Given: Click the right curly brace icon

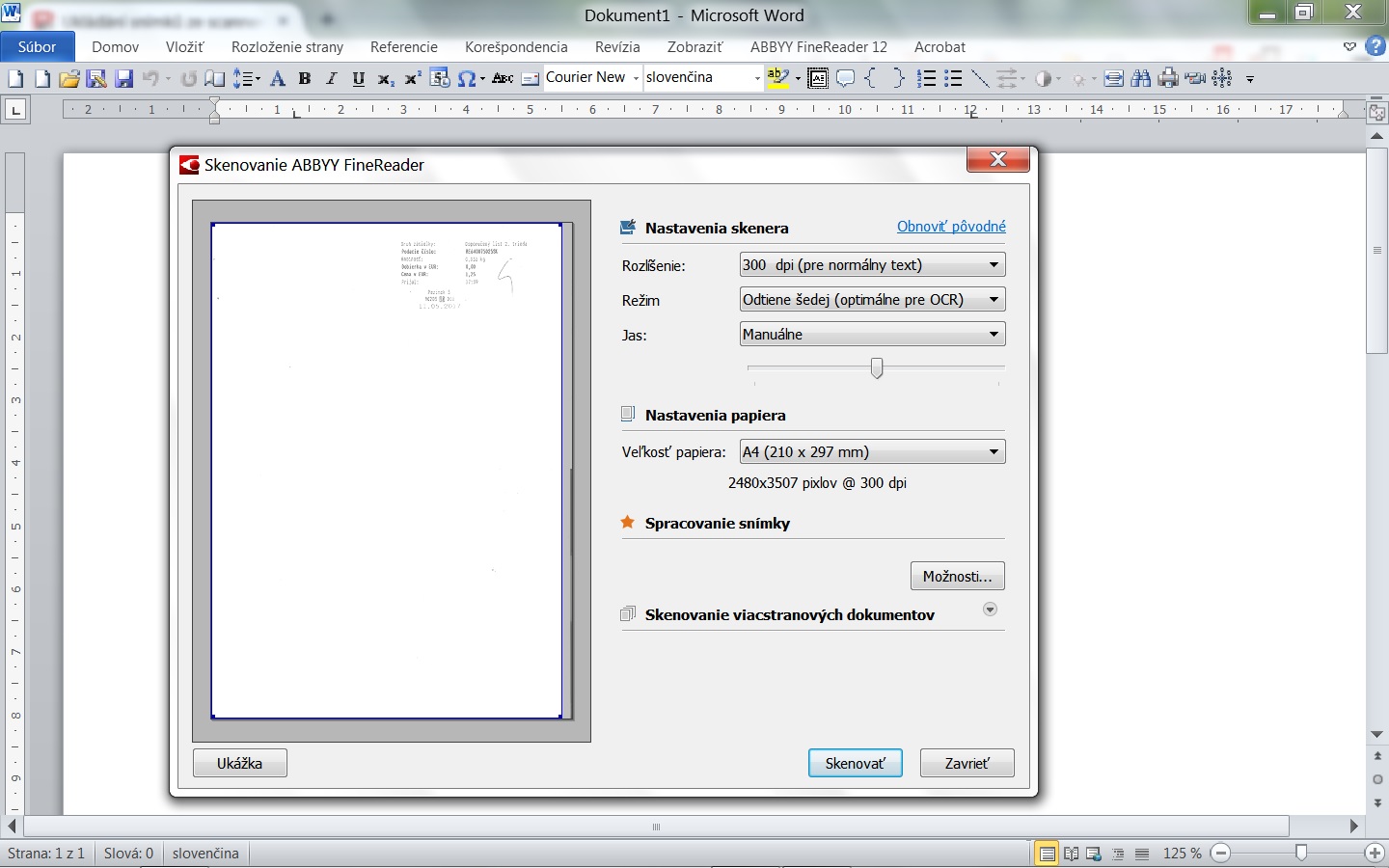Looking at the screenshot, I should (898, 79).
